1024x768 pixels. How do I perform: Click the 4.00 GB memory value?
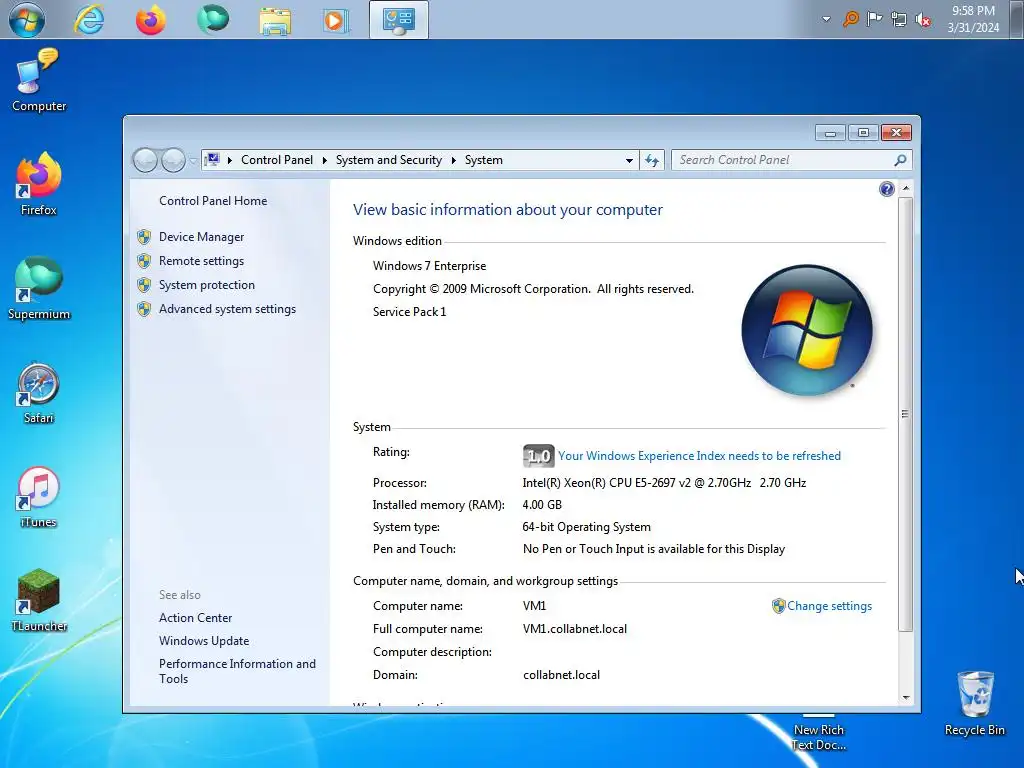click(542, 505)
